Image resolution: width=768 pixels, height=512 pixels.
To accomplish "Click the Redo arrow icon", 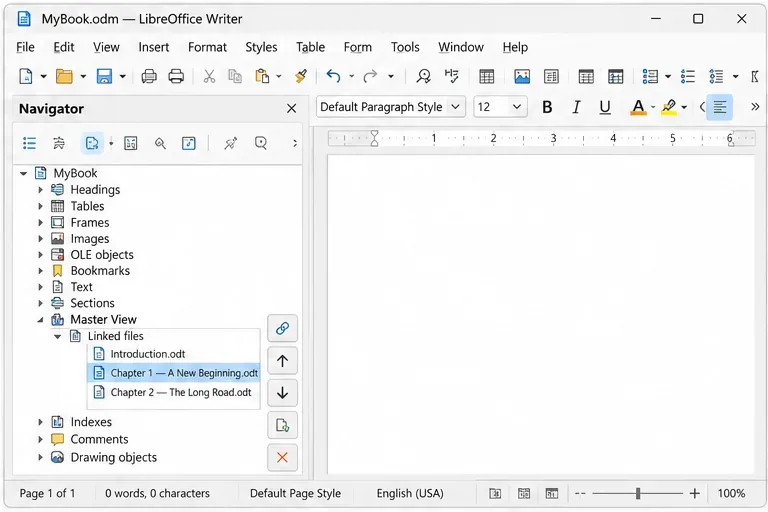I will (370, 76).
